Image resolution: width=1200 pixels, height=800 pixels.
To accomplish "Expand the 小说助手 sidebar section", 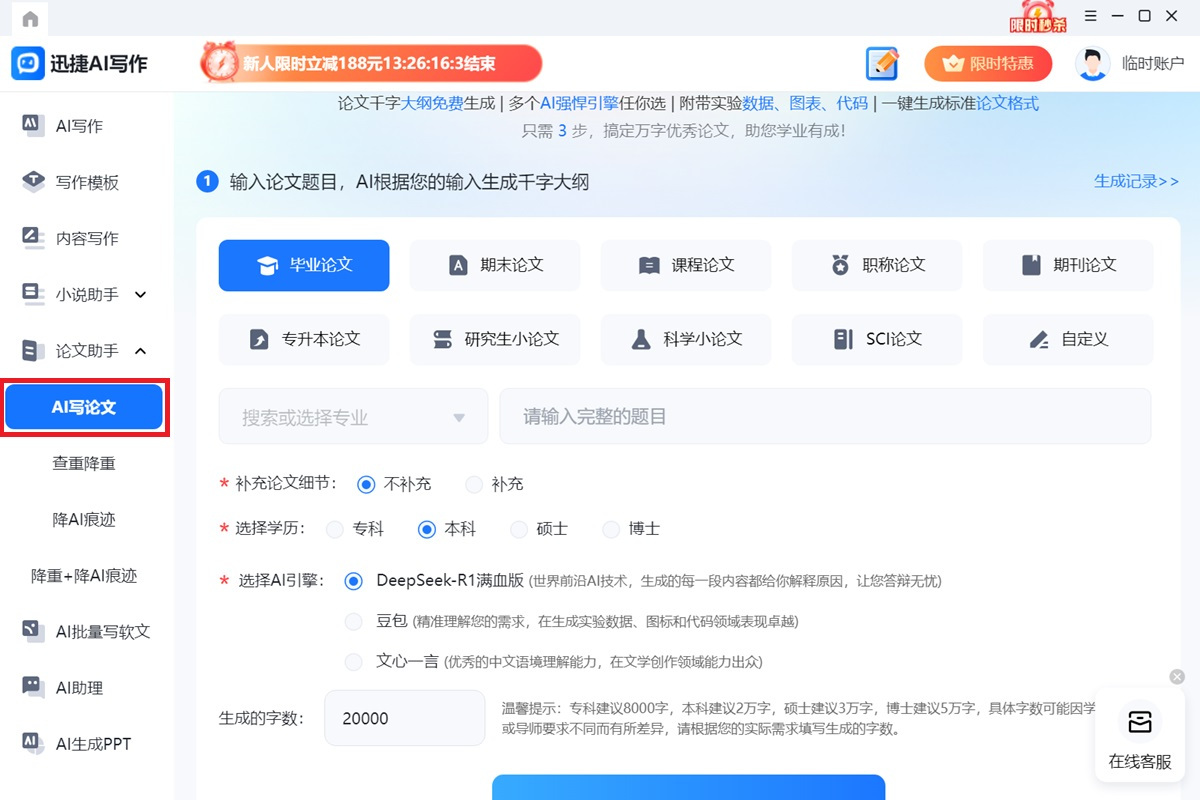I will [x=141, y=294].
